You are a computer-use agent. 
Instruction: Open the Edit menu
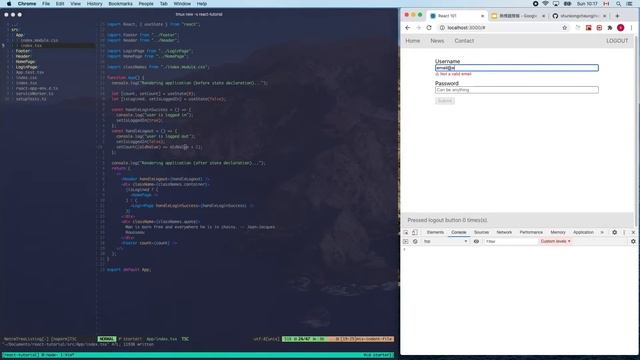[60, 4]
